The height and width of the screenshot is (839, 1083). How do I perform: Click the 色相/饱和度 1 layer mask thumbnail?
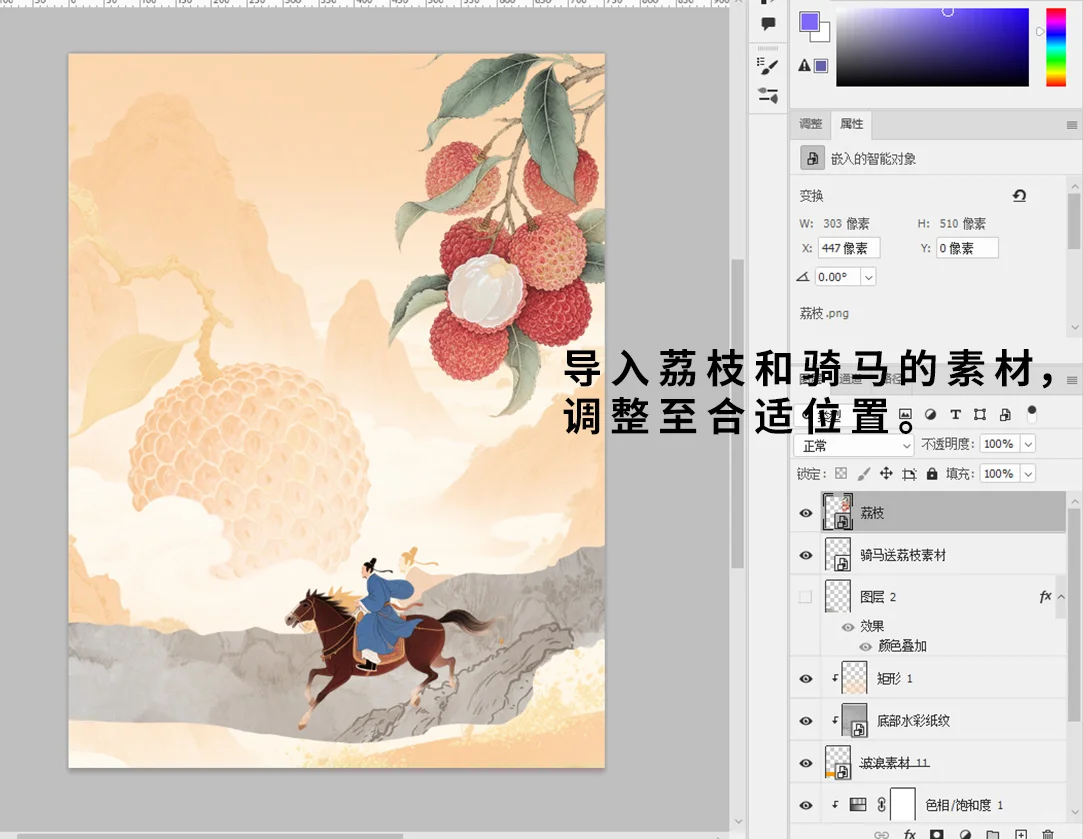(903, 804)
